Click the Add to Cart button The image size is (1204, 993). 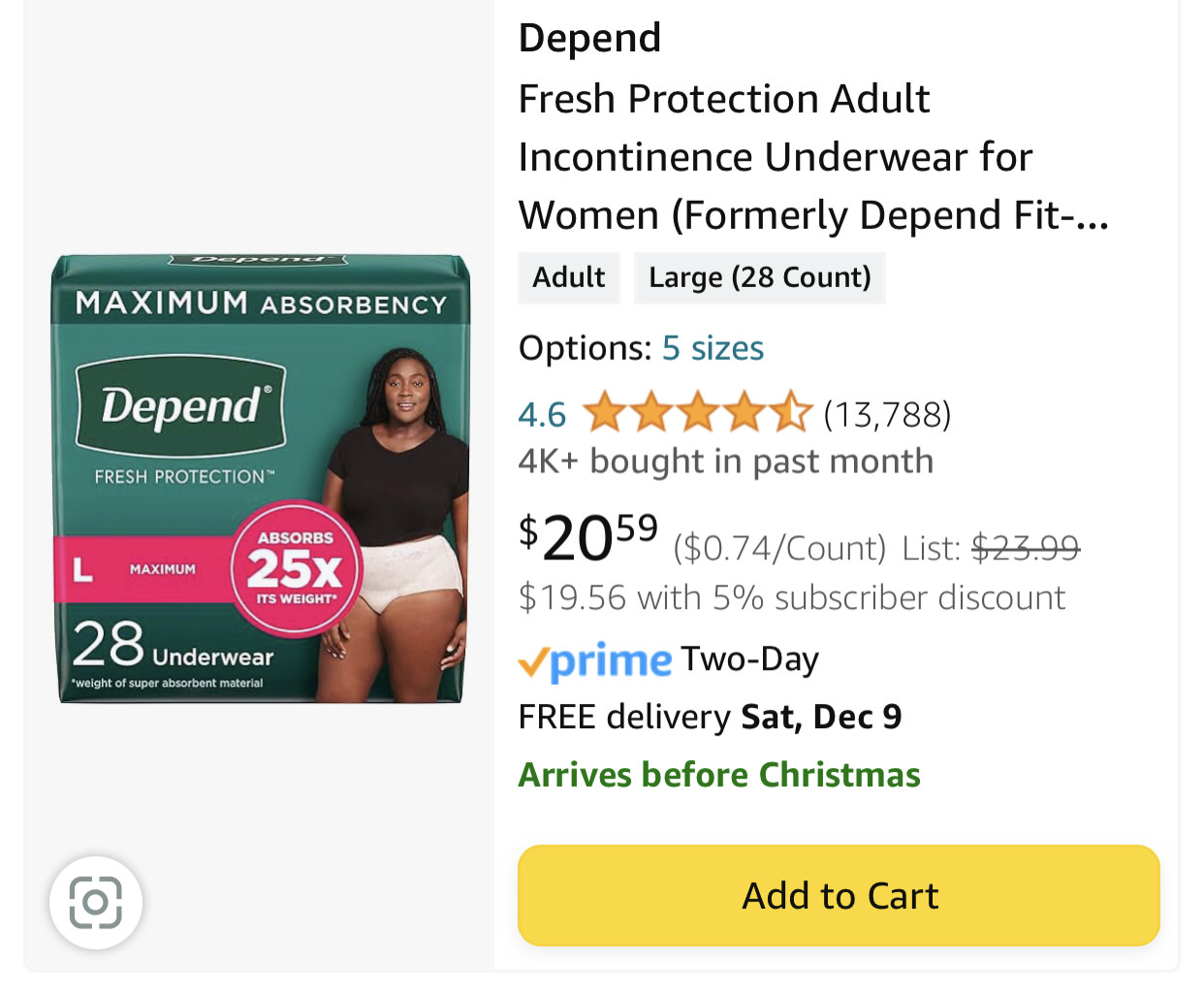pos(839,895)
